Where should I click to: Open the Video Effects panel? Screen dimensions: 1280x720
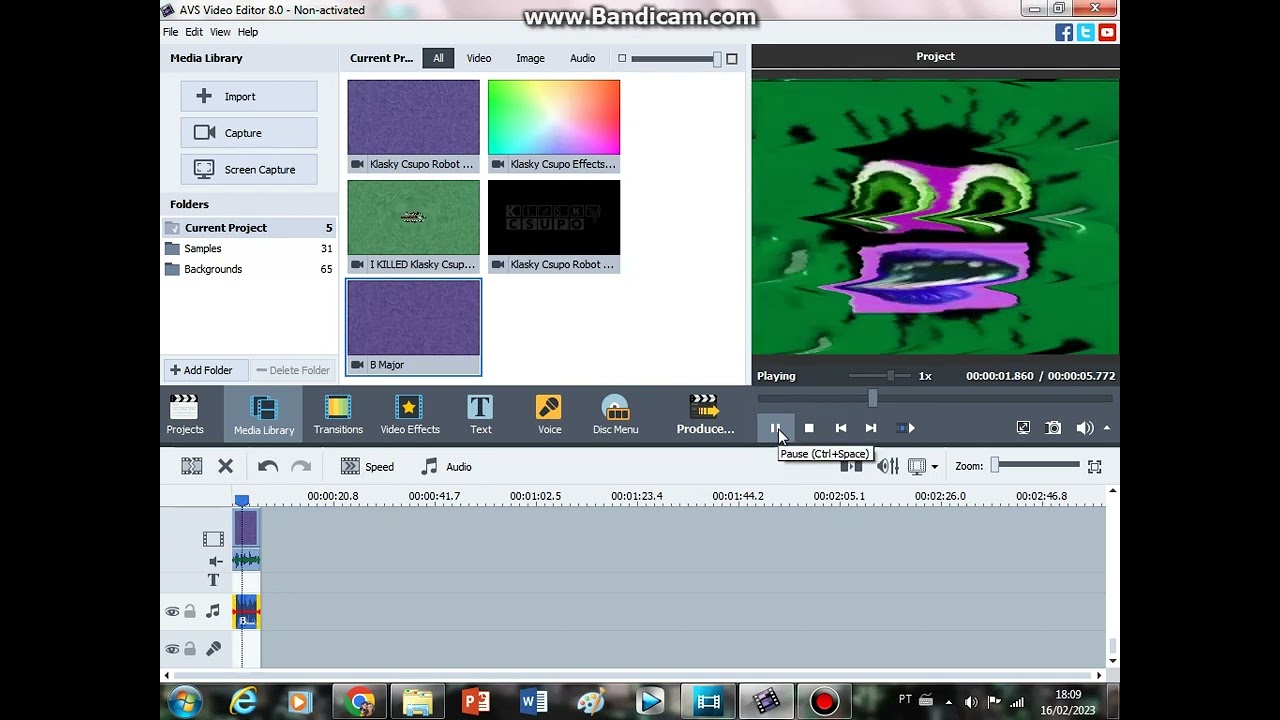click(410, 414)
